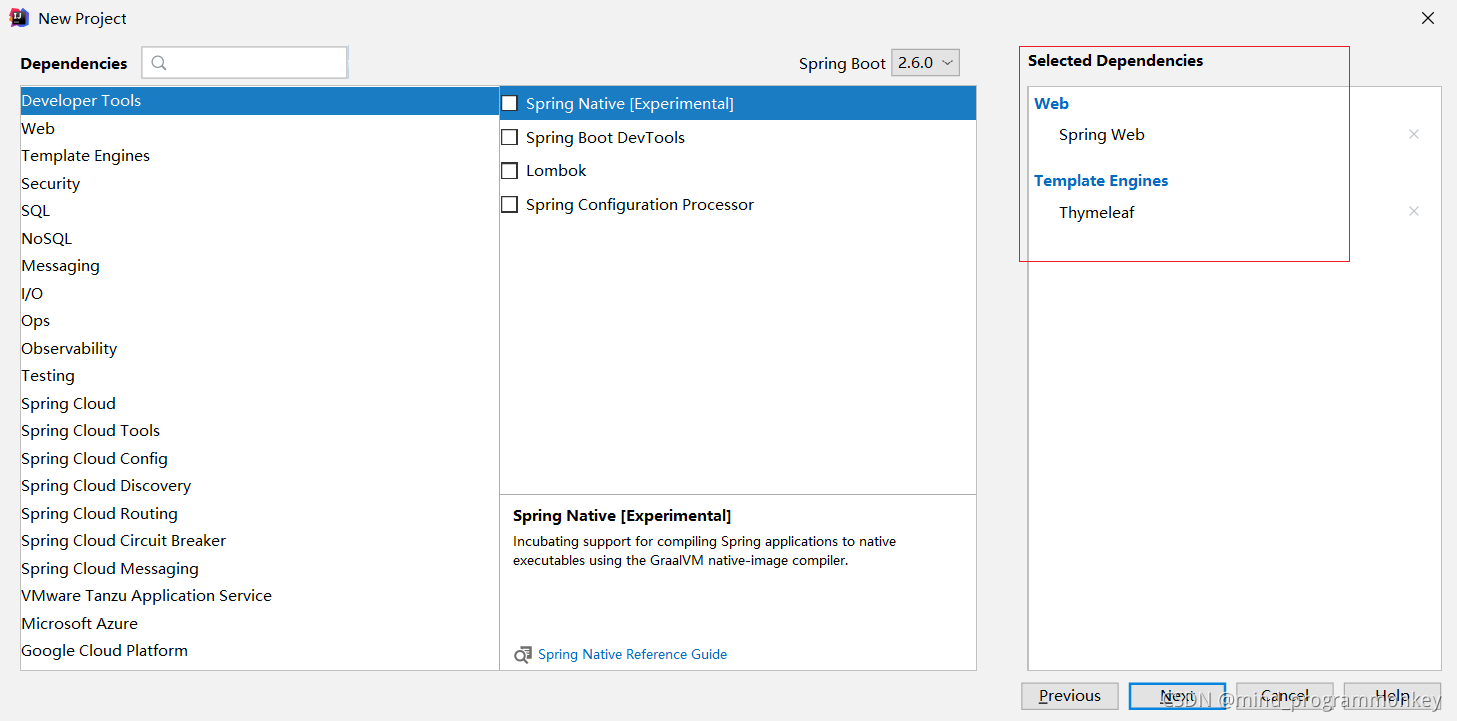The width and height of the screenshot is (1457, 721).
Task: Remove Thymeleaf from selected dependencies
Action: pos(1414,211)
